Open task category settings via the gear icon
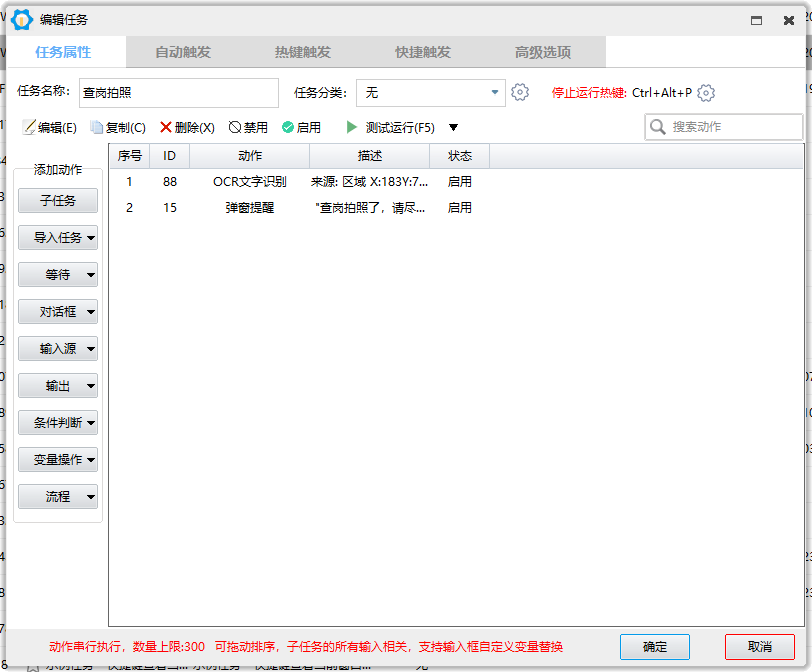 click(x=520, y=93)
